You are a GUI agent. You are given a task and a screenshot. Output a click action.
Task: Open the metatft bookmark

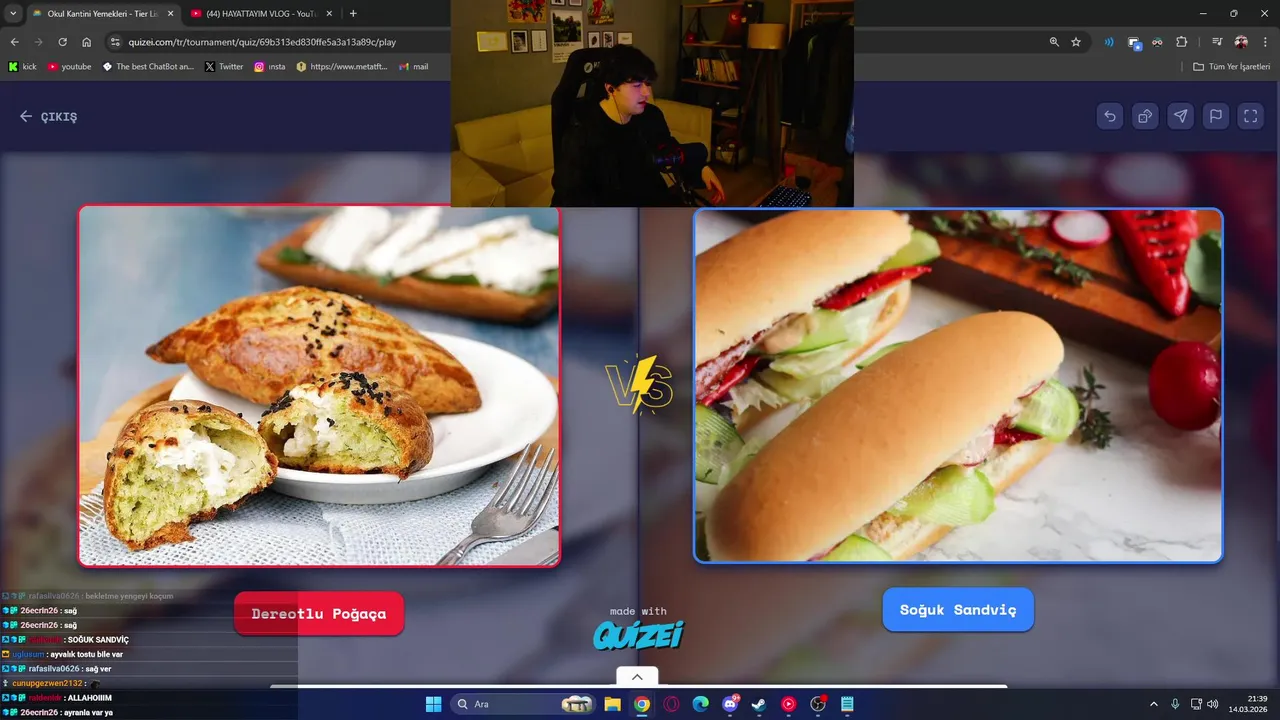341,67
